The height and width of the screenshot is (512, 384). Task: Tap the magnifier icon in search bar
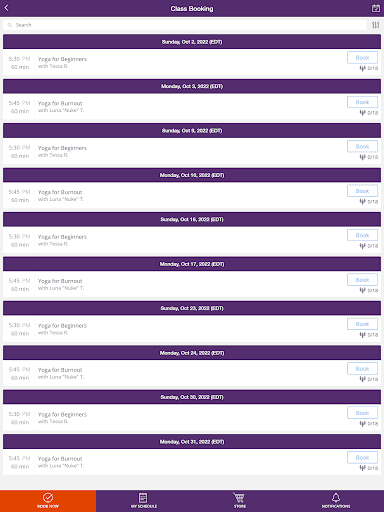point(10,25)
